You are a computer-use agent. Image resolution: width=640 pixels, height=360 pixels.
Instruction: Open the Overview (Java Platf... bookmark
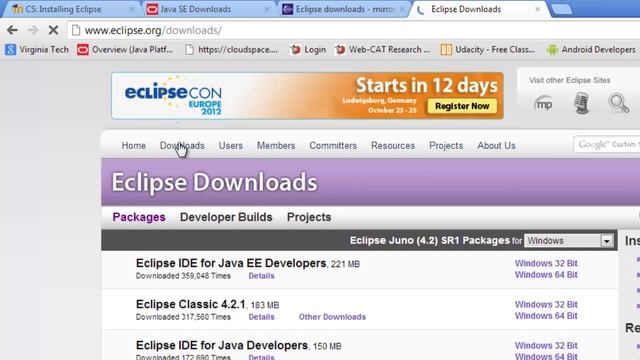click(125, 50)
